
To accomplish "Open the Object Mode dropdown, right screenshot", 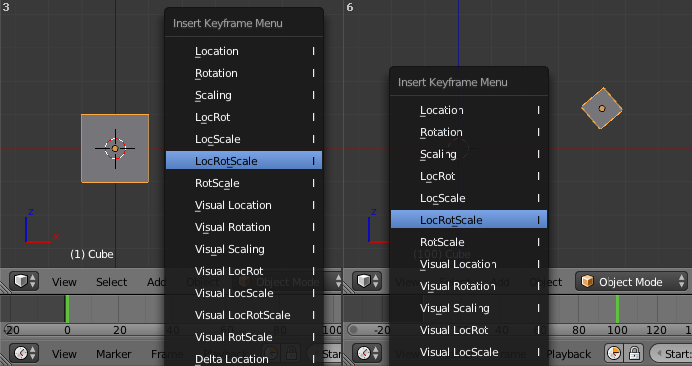I will click(x=631, y=281).
